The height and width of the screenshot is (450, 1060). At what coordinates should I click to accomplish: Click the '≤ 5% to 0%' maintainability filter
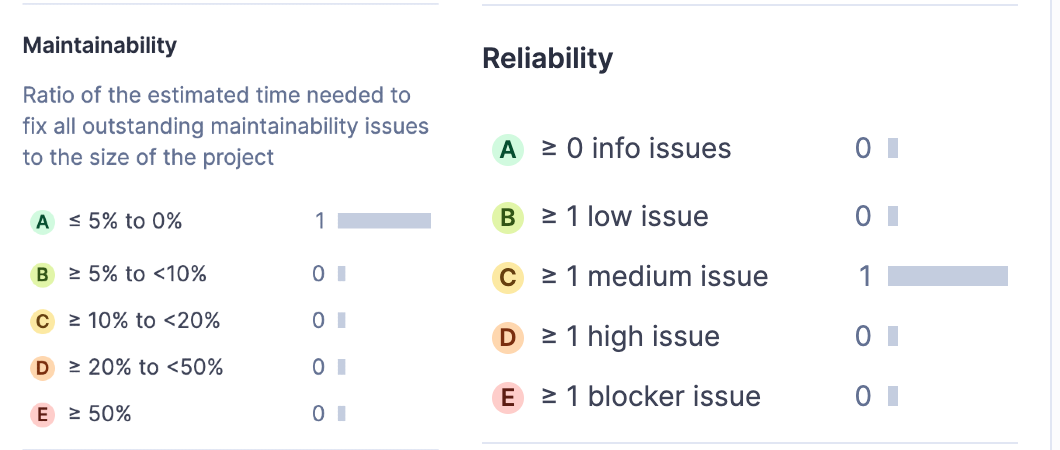coord(125,222)
